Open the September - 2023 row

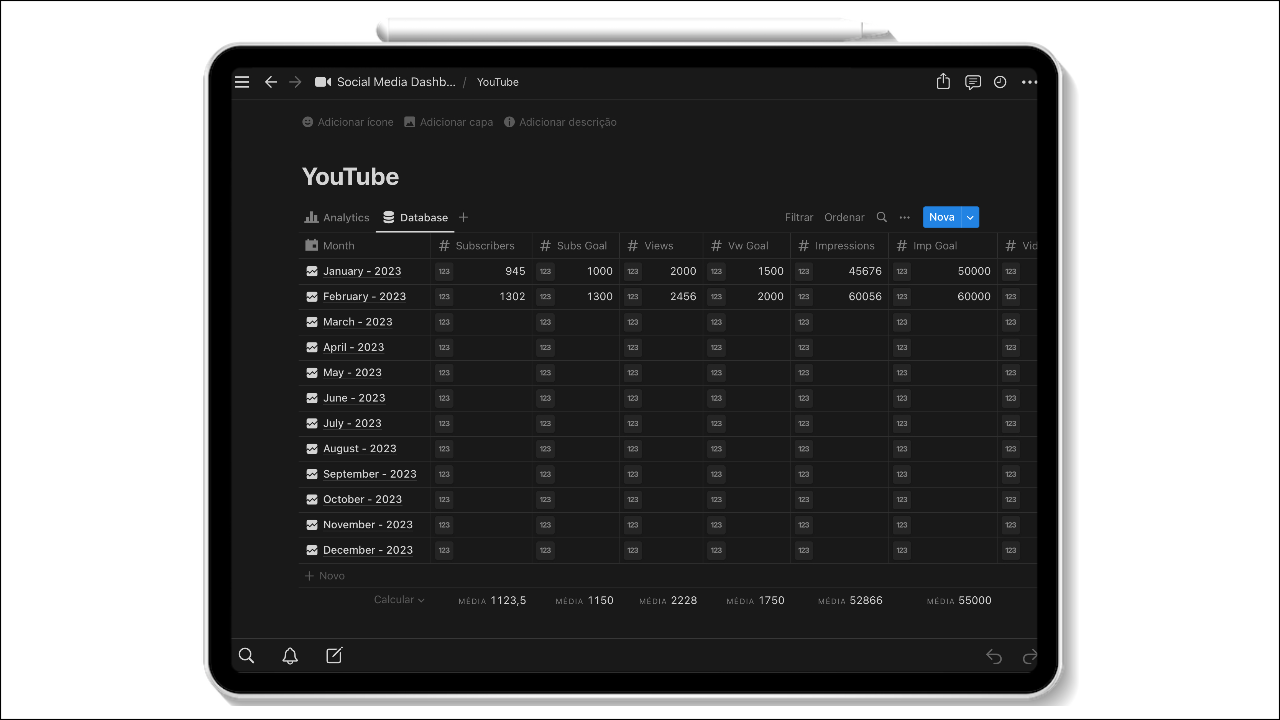pyautogui.click(x=369, y=474)
